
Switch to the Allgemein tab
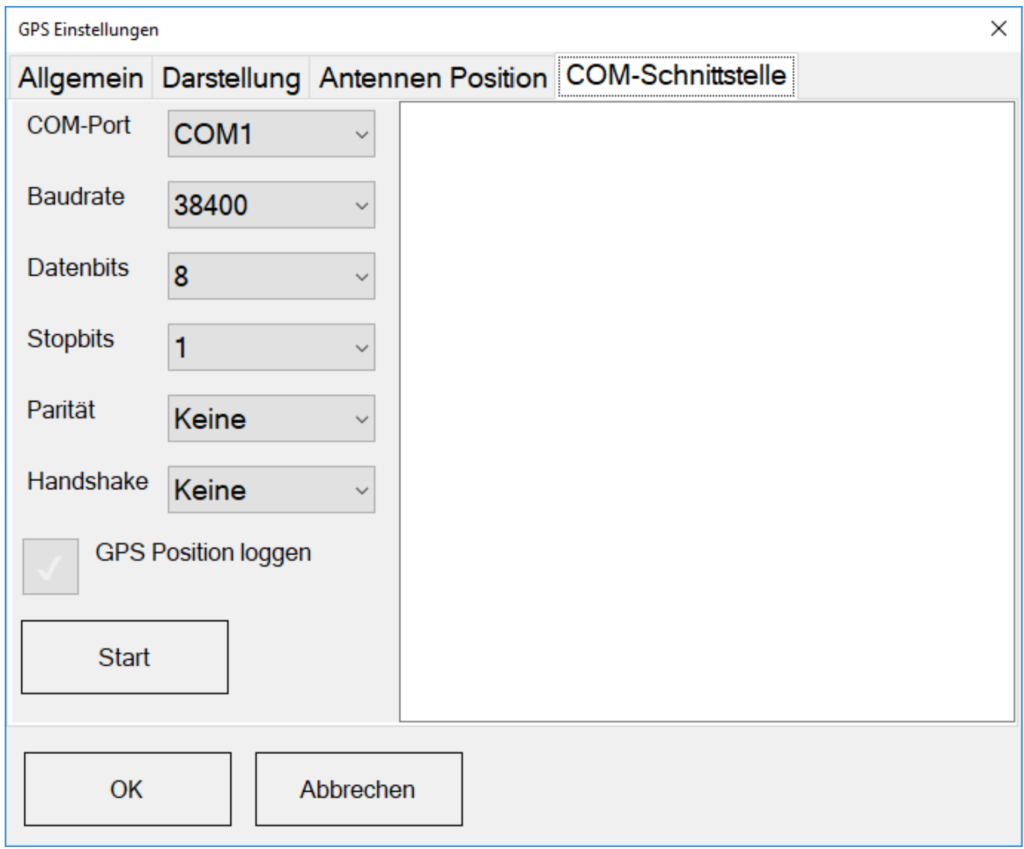81,79
